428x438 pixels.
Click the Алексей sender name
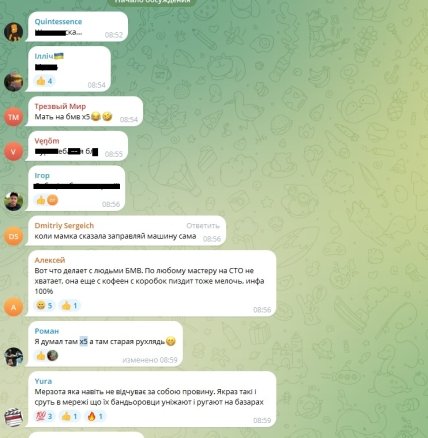(50, 260)
